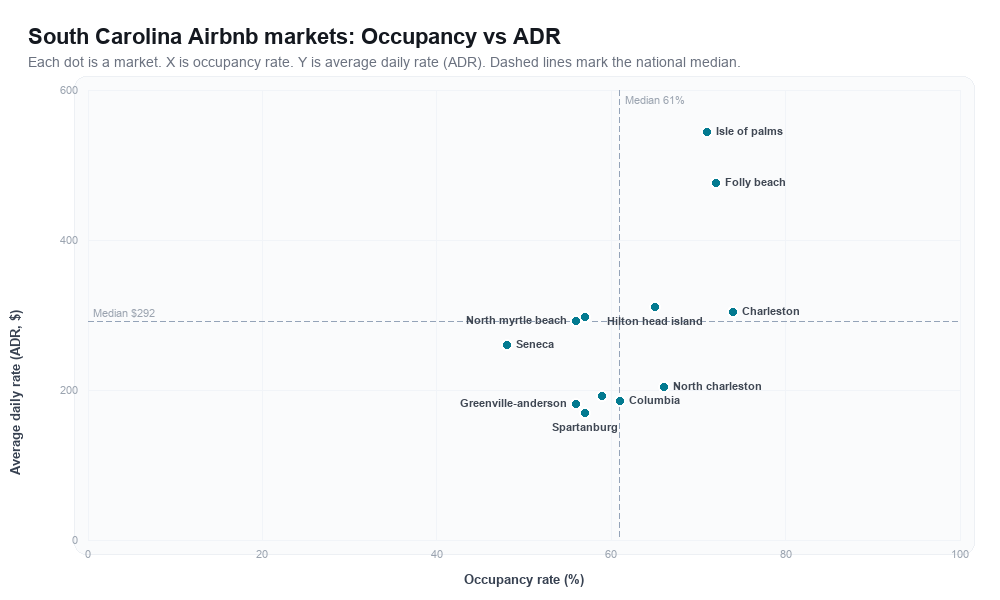This screenshot has height=600, width=1000.
Task: Click the Charleston market dot
Action: [x=733, y=312]
